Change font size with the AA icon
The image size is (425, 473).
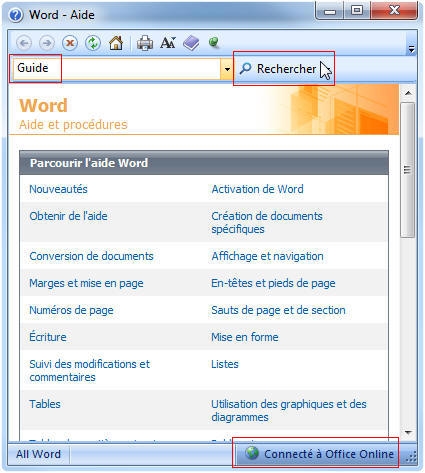[168, 43]
